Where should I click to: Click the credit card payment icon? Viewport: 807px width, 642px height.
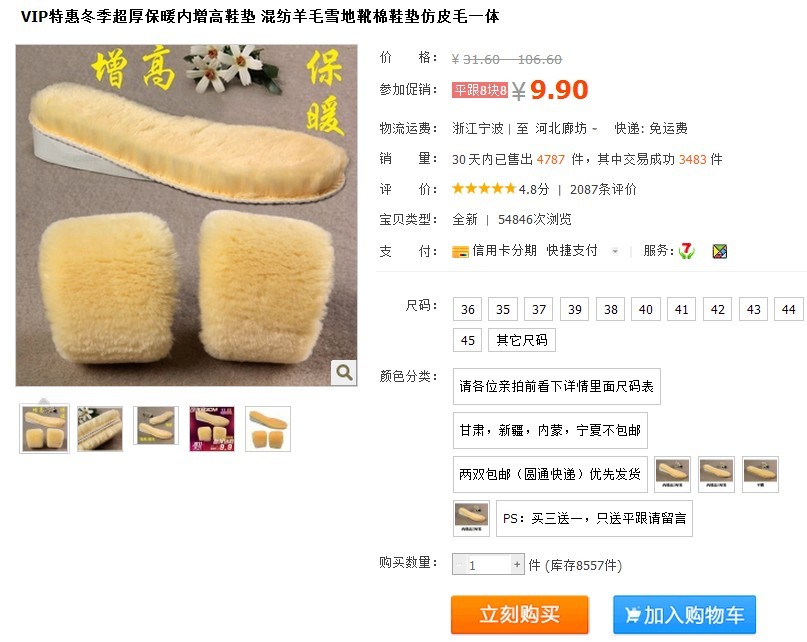[x=460, y=251]
